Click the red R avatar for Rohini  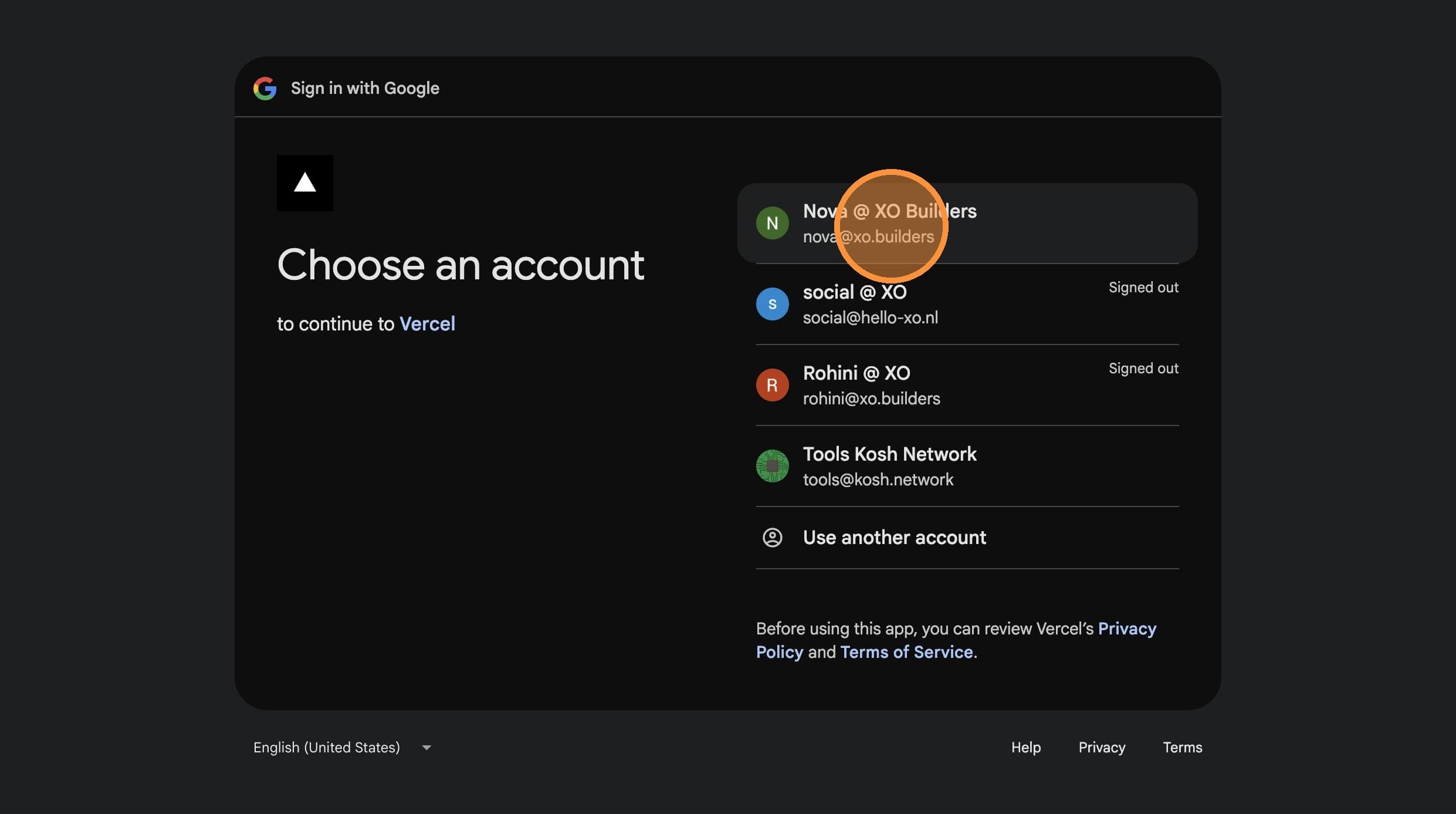click(772, 385)
